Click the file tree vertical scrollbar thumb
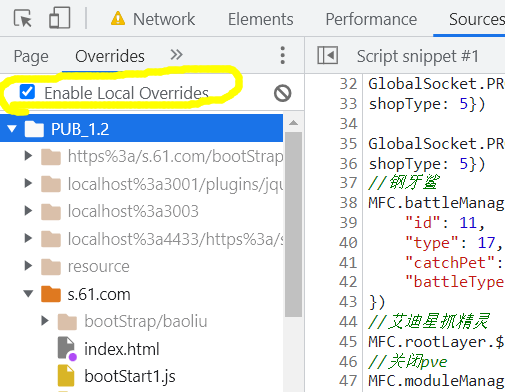Image resolution: width=505 pixels, height=392 pixels. tap(293, 224)
